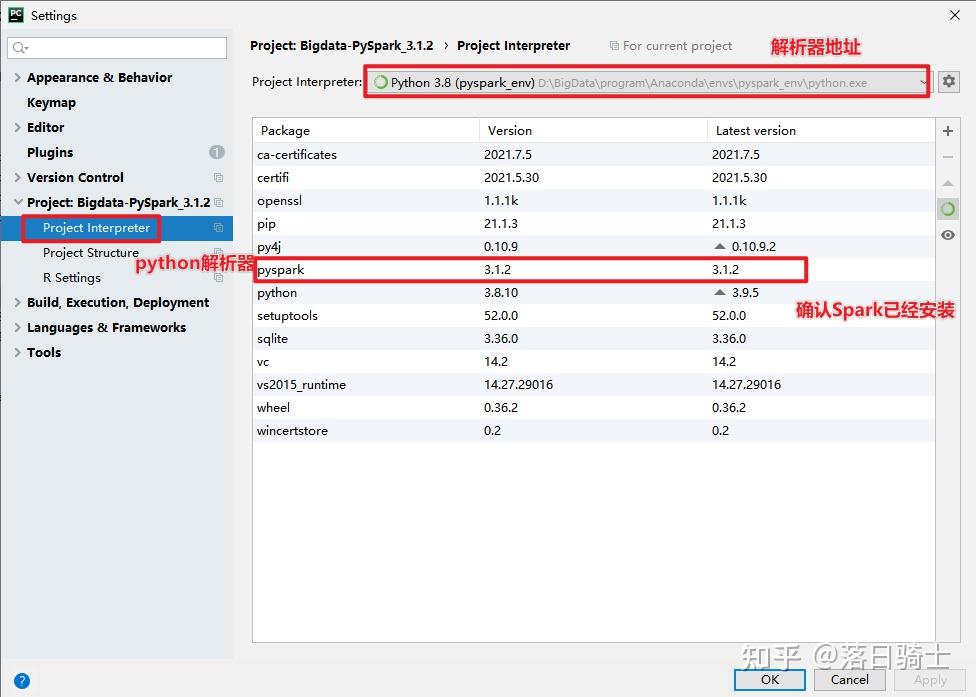Open the Project Interpreter dropdown
Viewport: 976px width, 697px height.
[x=647, y=82]
